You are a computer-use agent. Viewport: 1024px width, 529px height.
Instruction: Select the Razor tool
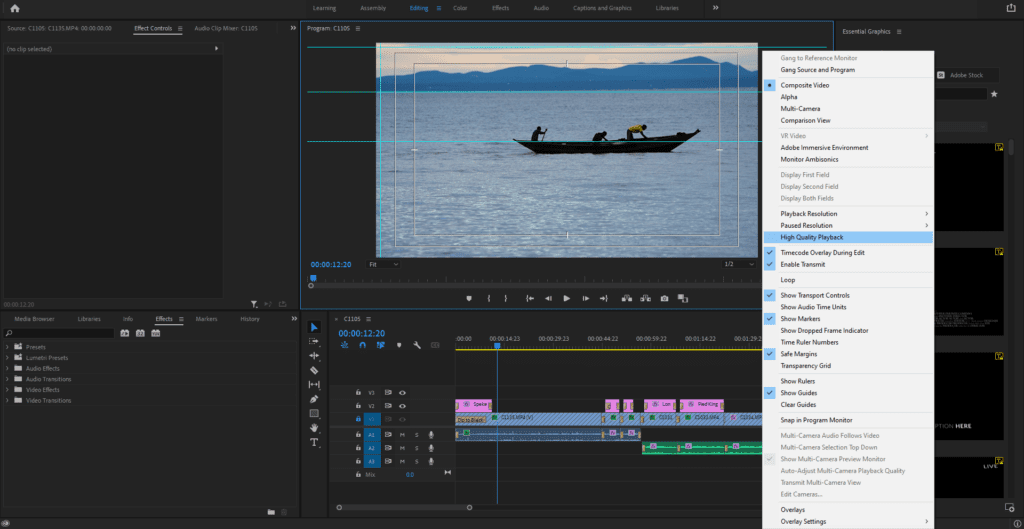pos(314,370)
